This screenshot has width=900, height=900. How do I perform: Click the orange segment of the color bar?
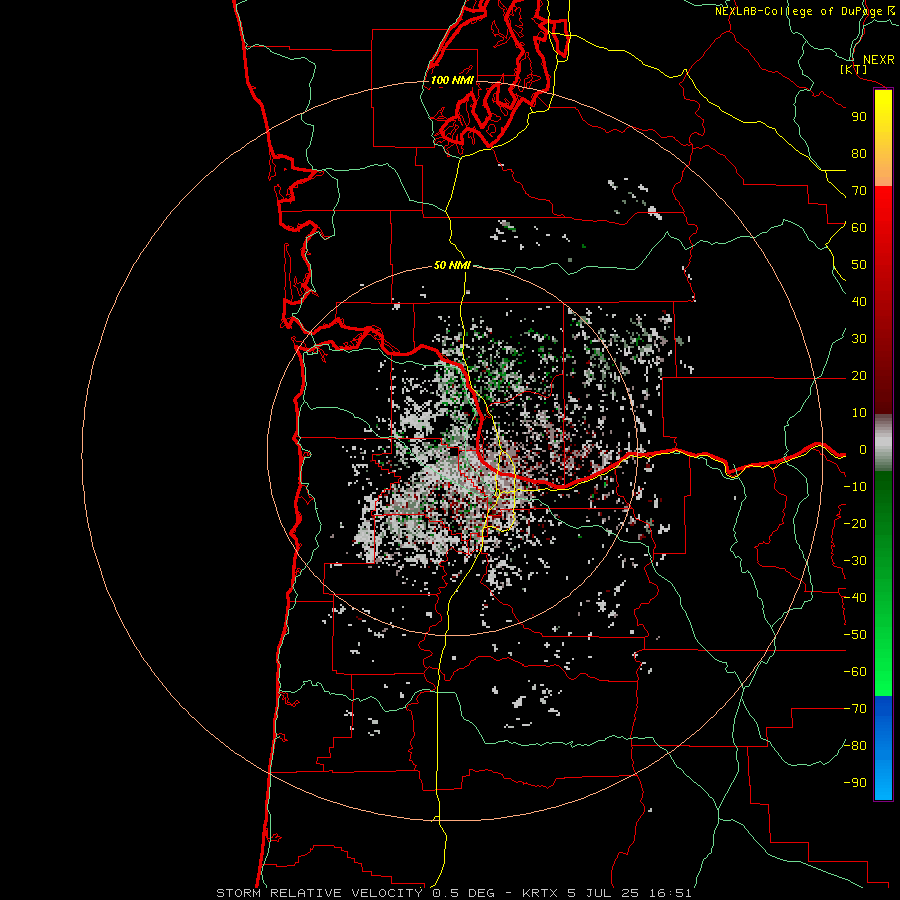pyautogui.click(x=883, y=169)
